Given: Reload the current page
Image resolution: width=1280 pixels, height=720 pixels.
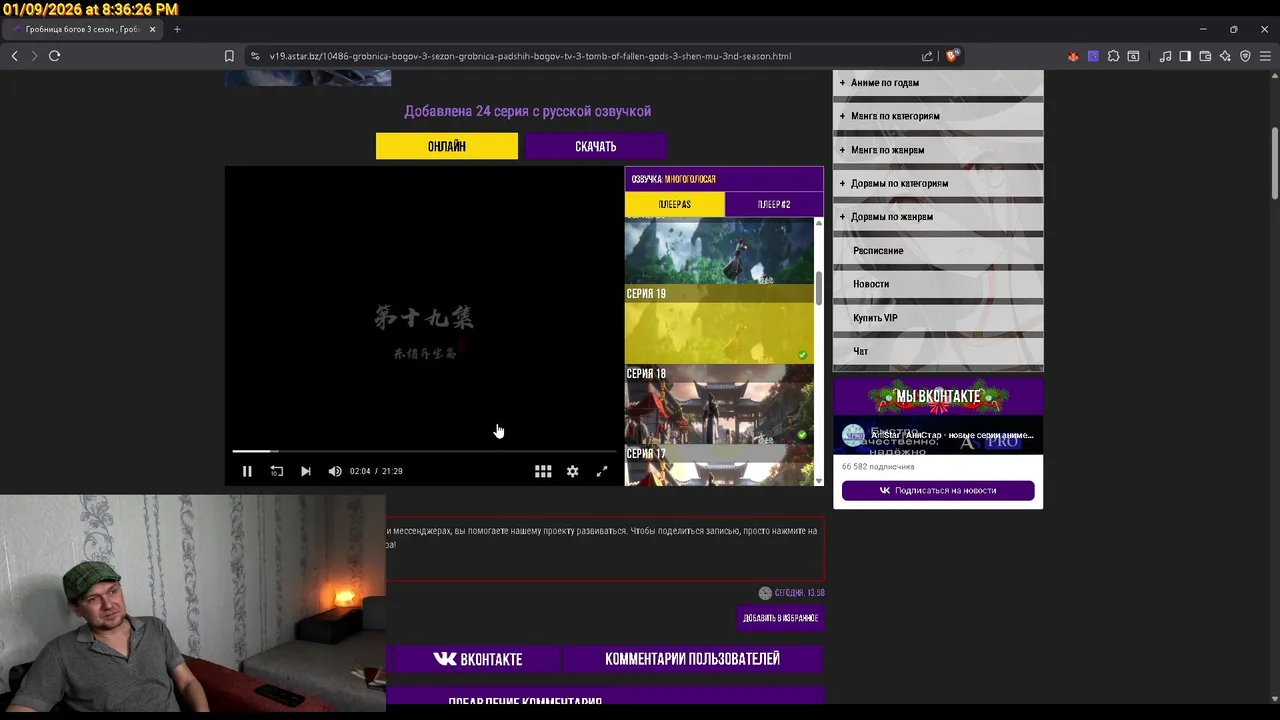Looking at the screenshot, I should click(54, 56).
